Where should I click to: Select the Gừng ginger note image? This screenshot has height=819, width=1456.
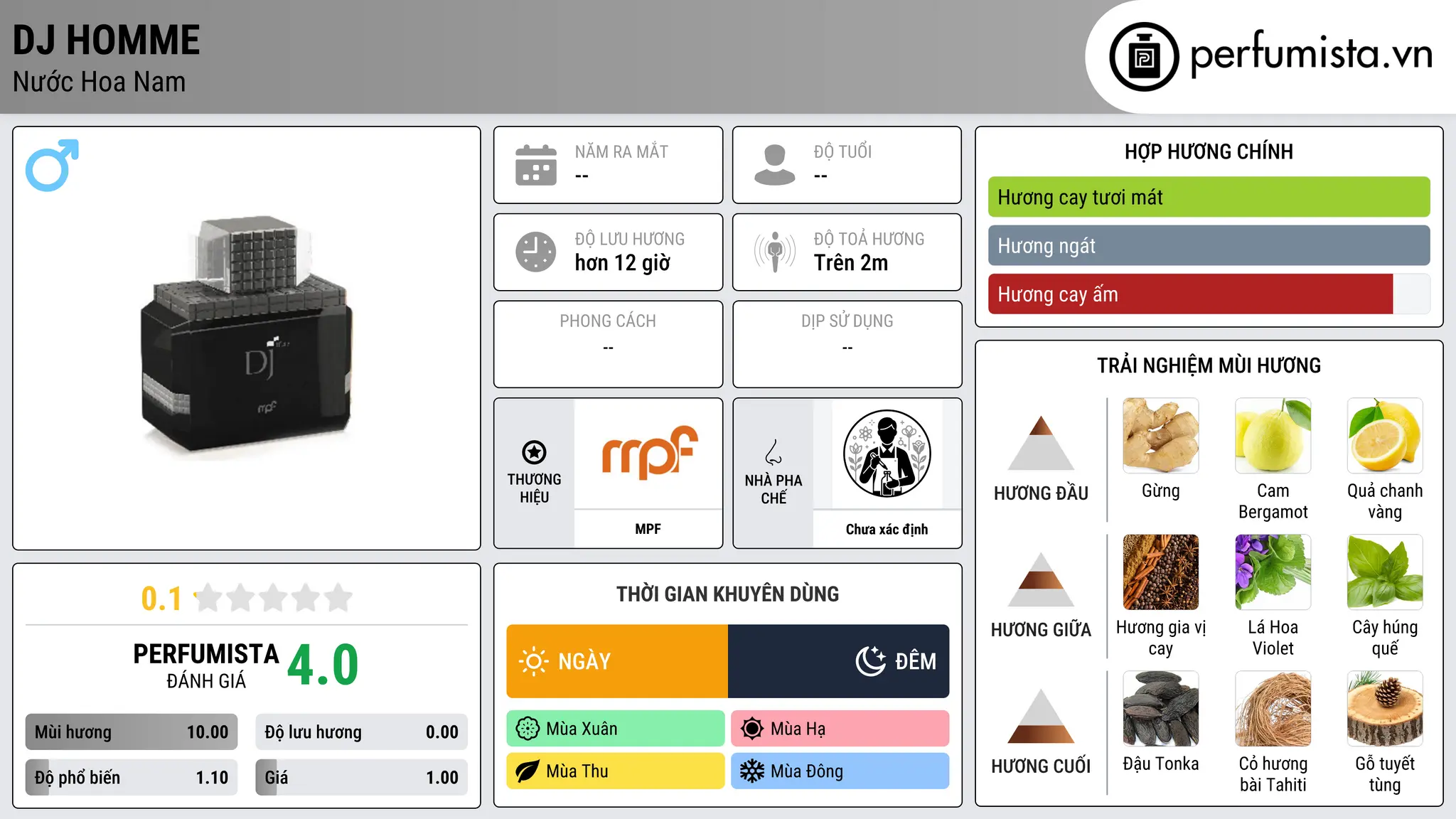1161,436
